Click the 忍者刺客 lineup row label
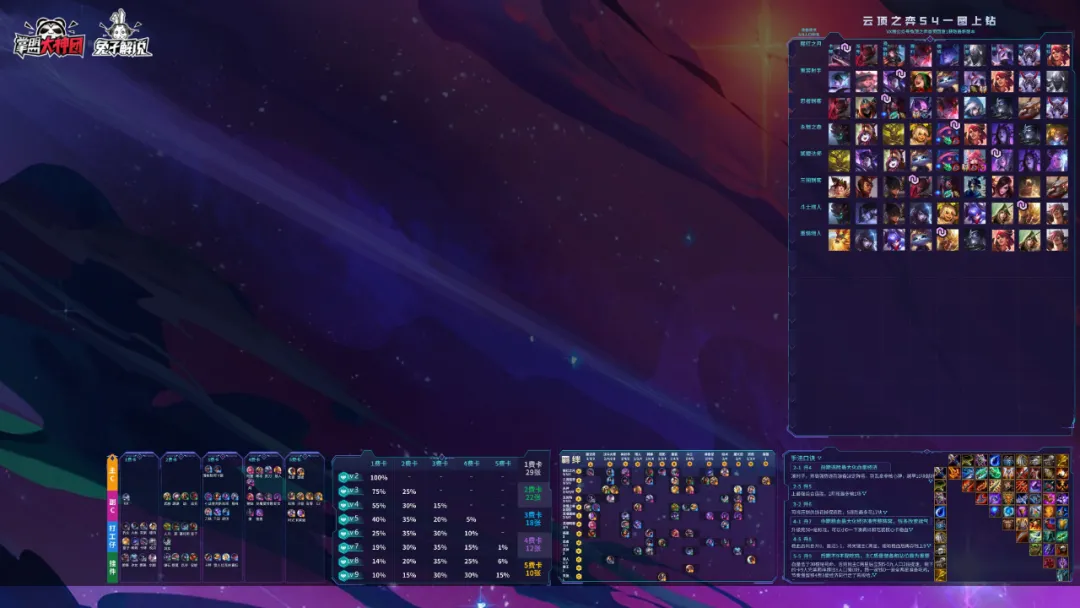 coord(811,101)
